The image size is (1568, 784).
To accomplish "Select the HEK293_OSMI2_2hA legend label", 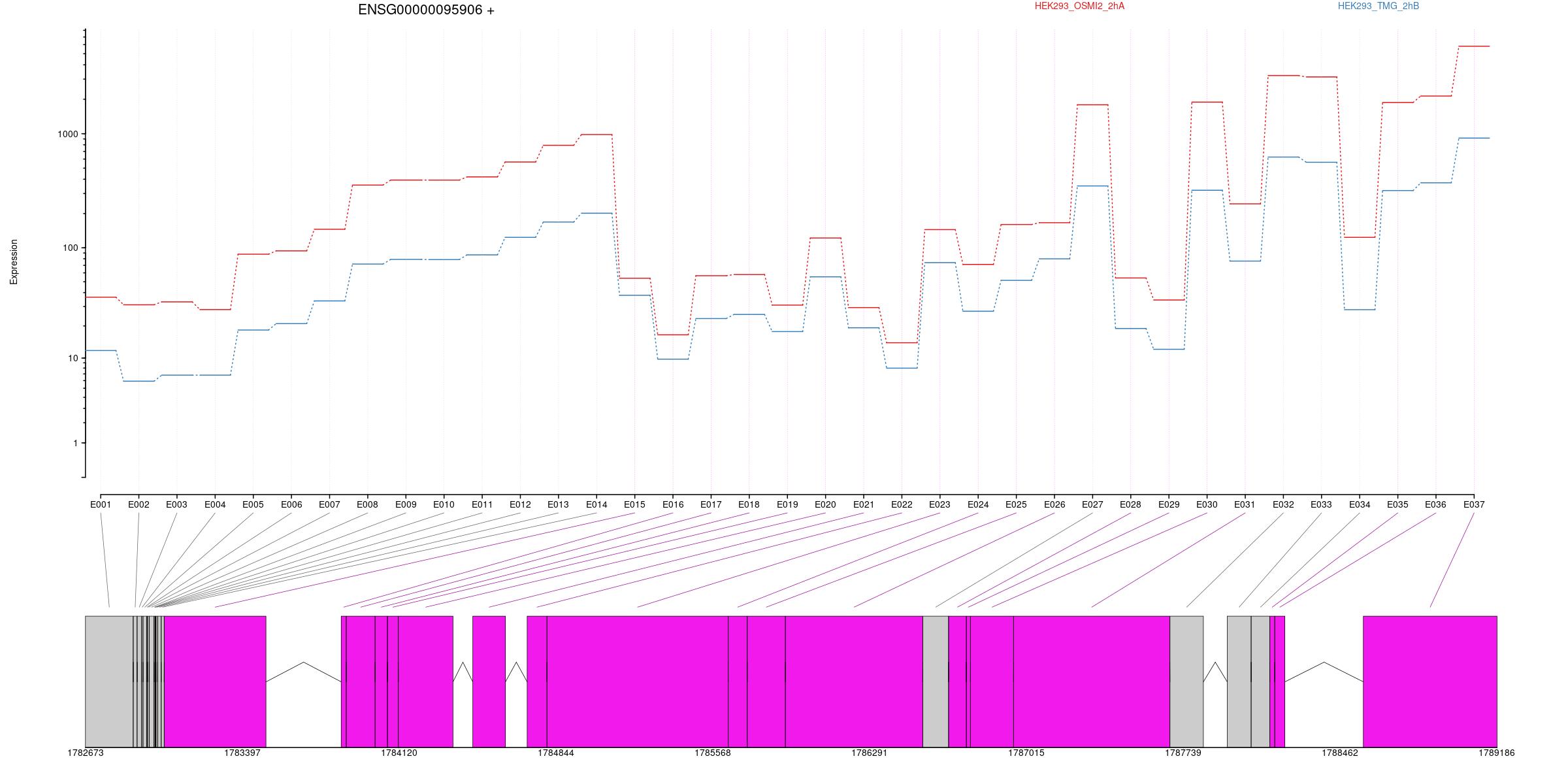I will [x=1079, y=6].
